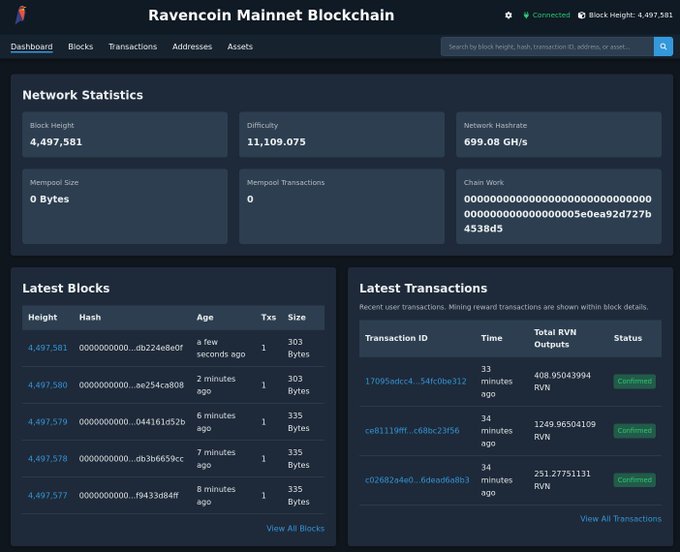Click the '6 minutes ago' age cell
This screenshot has height=552, width=680.
point(216,422)
